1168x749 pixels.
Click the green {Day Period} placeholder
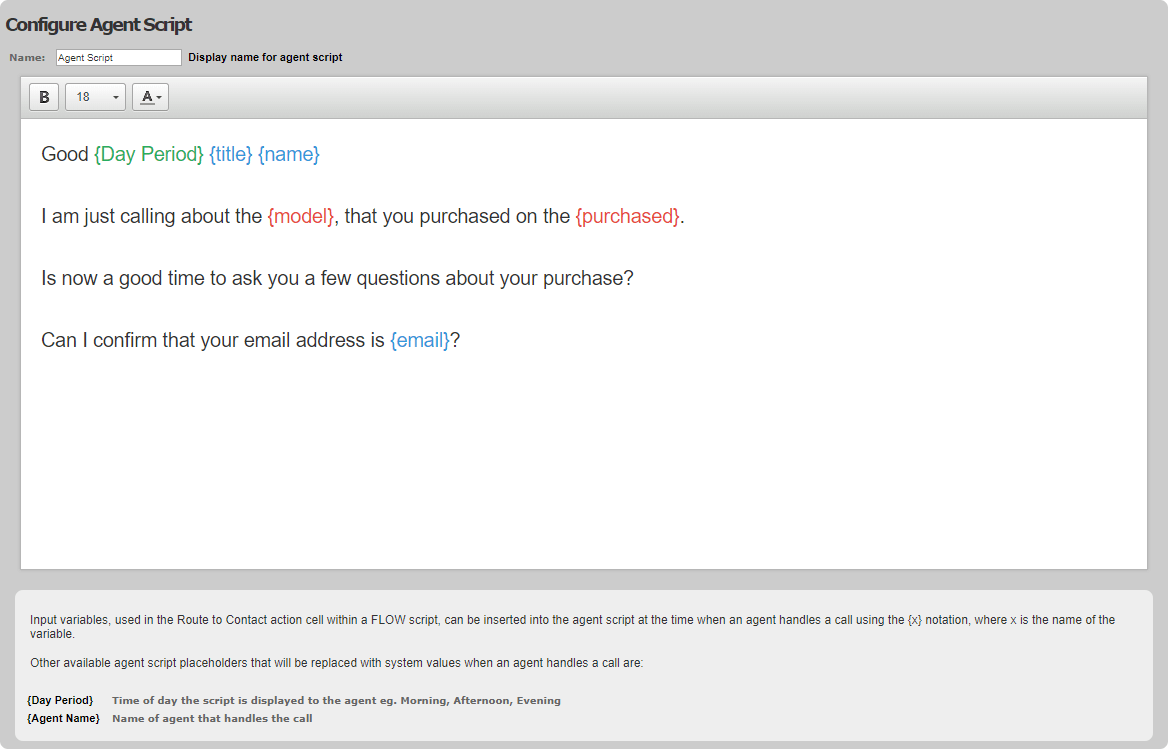pyautogui.click(x=149, y=154)
